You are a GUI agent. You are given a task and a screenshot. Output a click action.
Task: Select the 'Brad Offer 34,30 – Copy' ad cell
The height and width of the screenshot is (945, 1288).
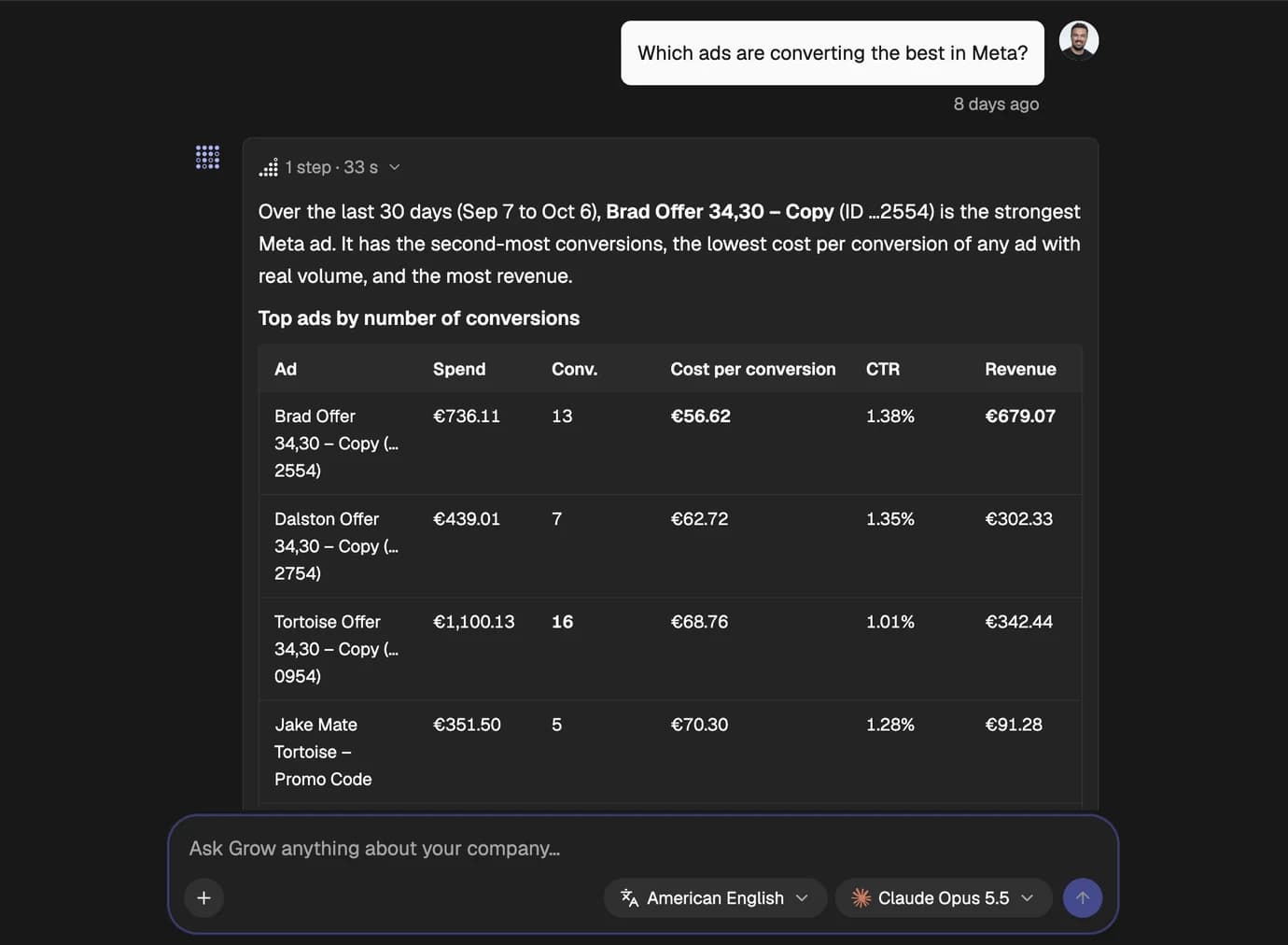coord(337,444)
